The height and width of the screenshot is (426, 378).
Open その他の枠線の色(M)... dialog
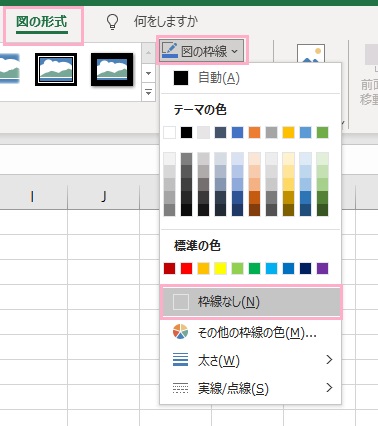250,332
